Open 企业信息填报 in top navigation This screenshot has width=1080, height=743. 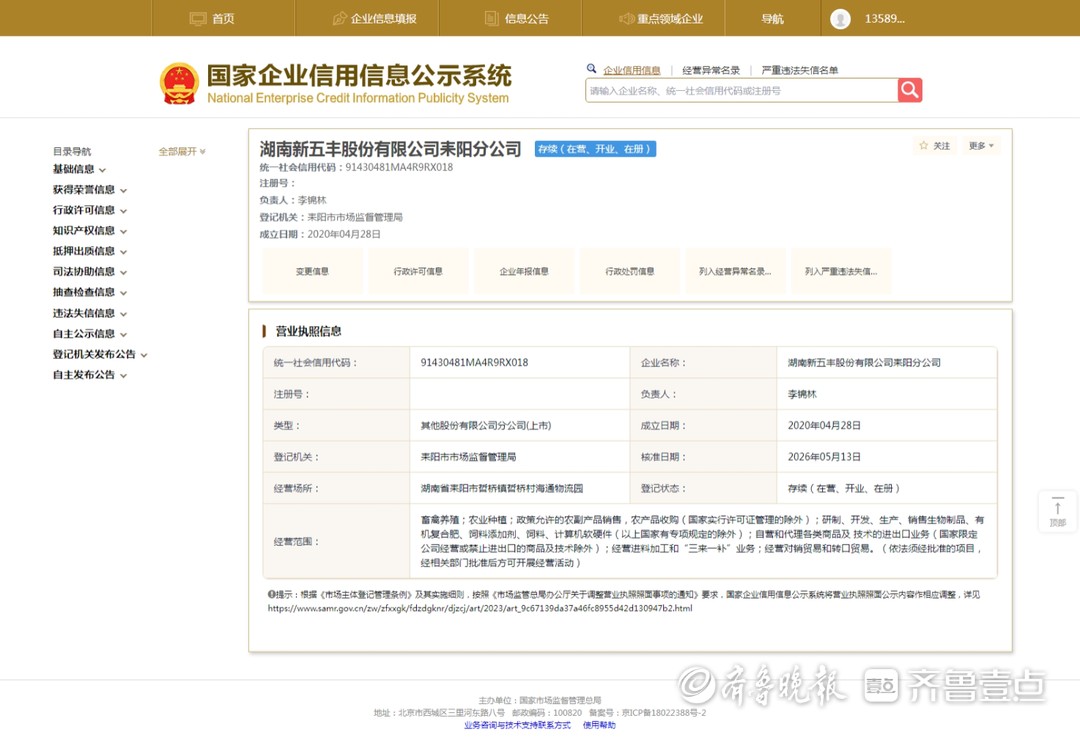384,19
